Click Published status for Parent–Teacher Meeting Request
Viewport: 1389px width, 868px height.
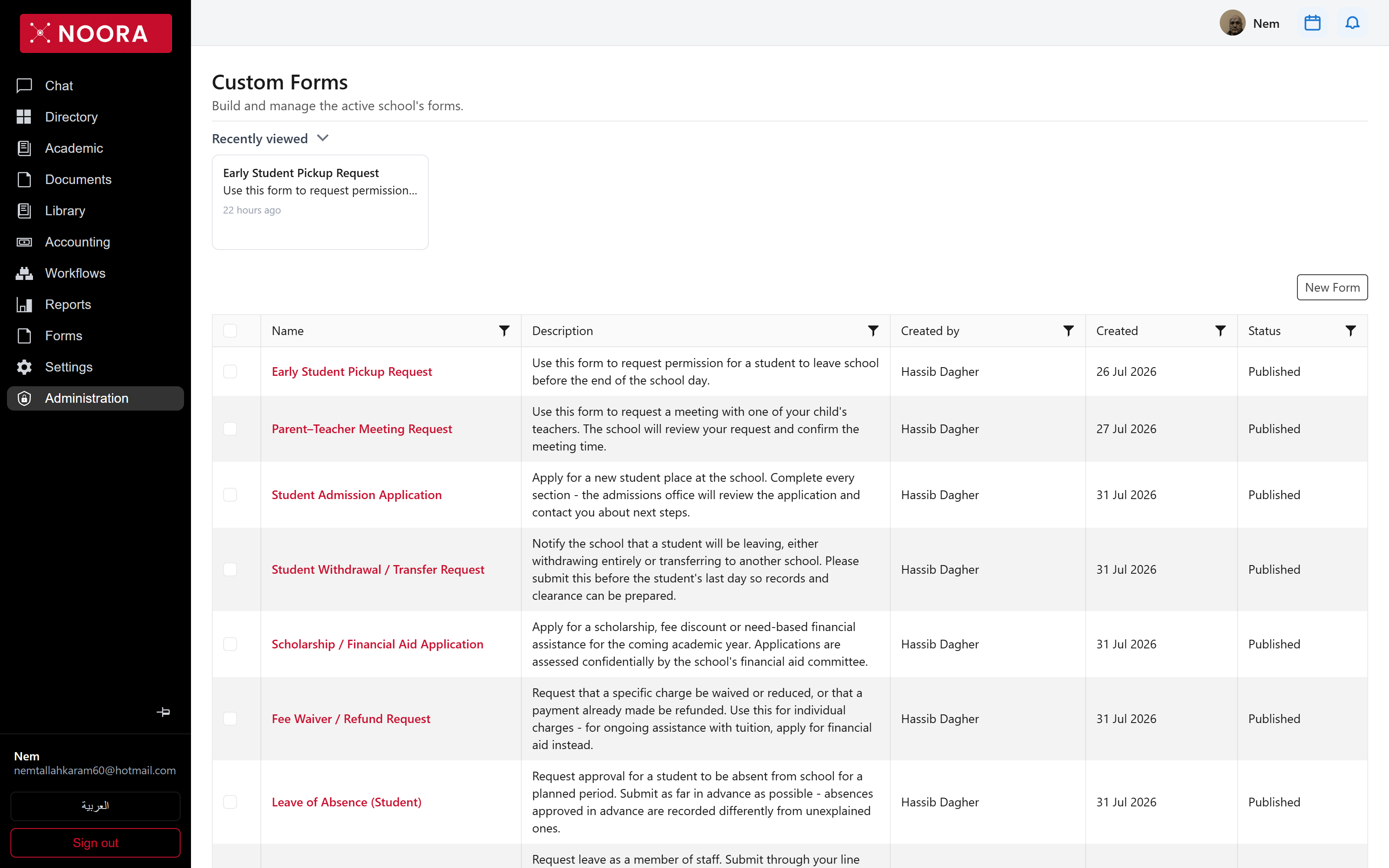coord(1274,429)
